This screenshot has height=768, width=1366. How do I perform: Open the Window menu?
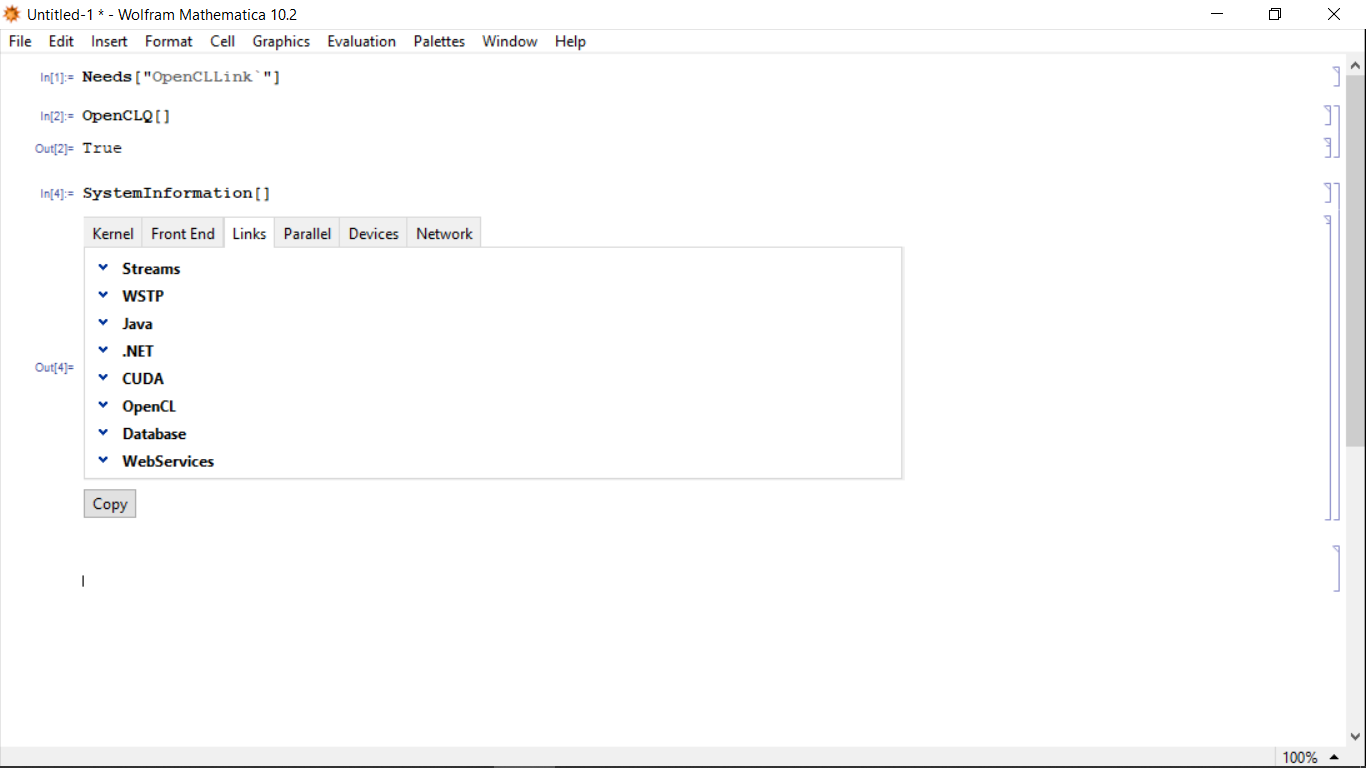pos(510,41)
